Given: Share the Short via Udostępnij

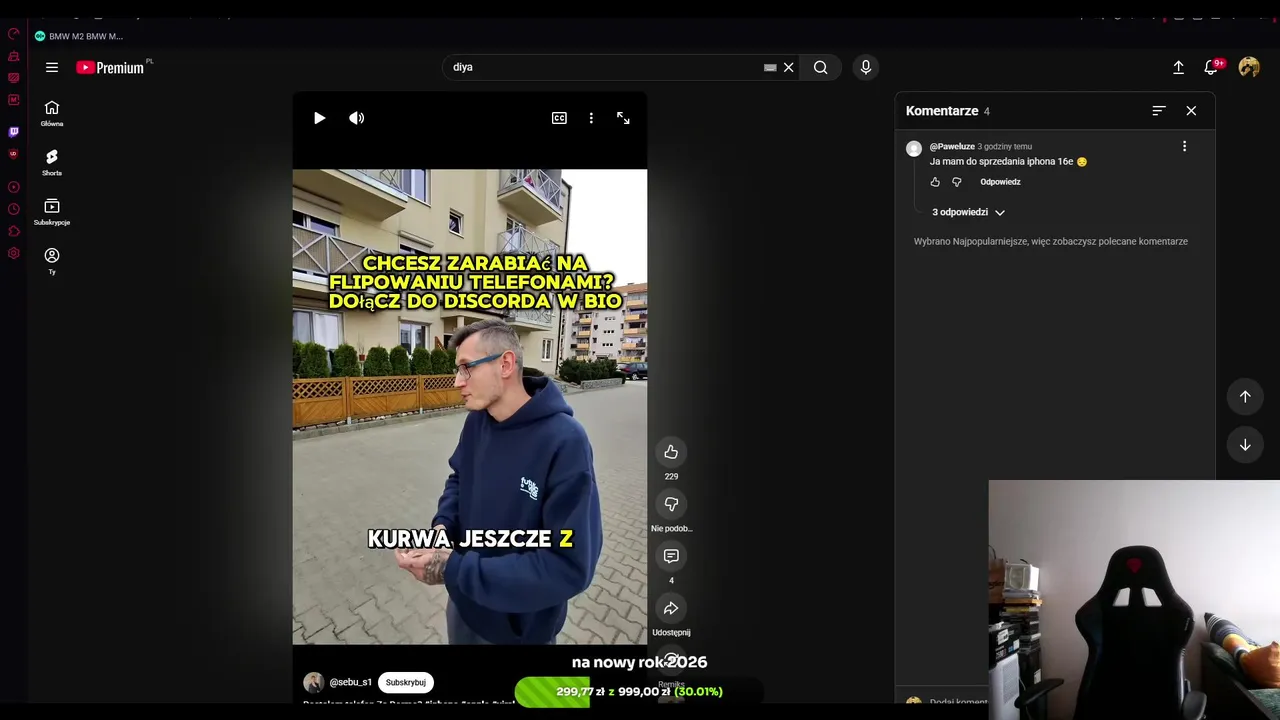Looking at the screenshot, I should pyautogui.click(x=671, y=608).
